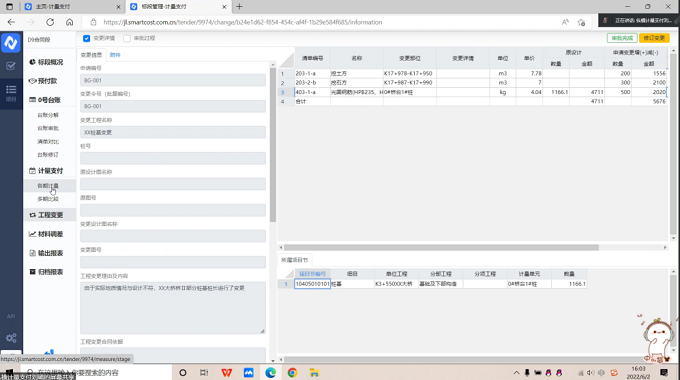Open 多期比较 submenu item
The height and width of the screenshot is (380, 680).
click(x=48, y=199)
